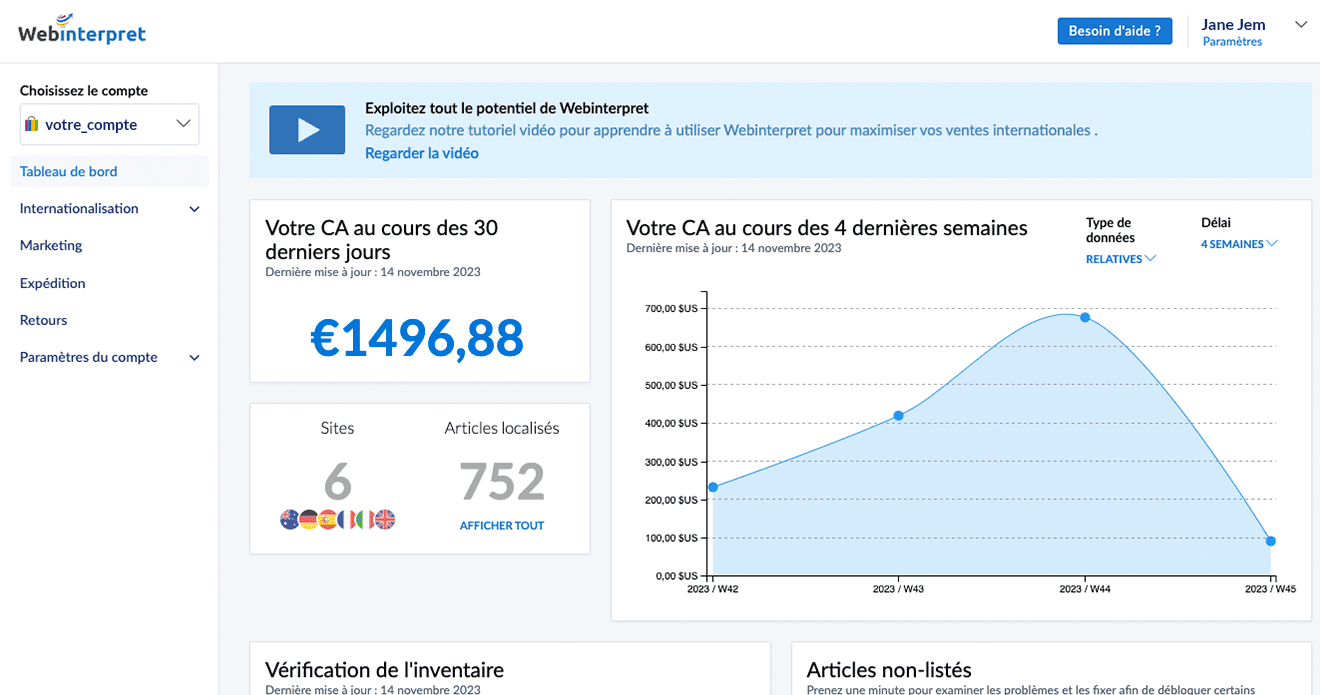Click the AFFICHER TOUT link

click(502, 525)
